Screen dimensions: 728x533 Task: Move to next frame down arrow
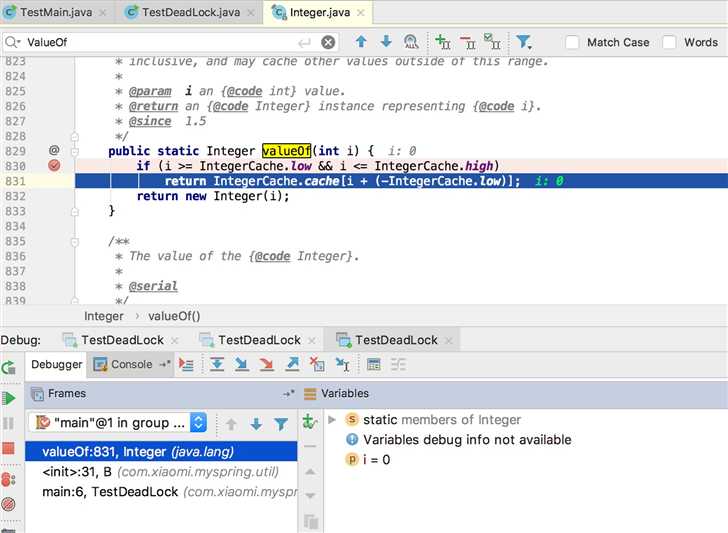point(256,424)
